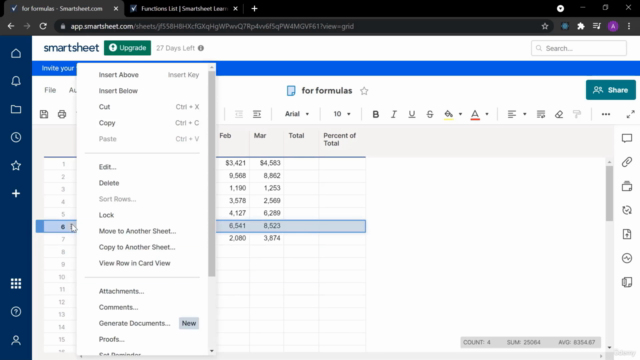Image resolution: width=640 pixels, height=360 pixels.
Task: Select View Row in Card View
Action: (x=134, y=263)
